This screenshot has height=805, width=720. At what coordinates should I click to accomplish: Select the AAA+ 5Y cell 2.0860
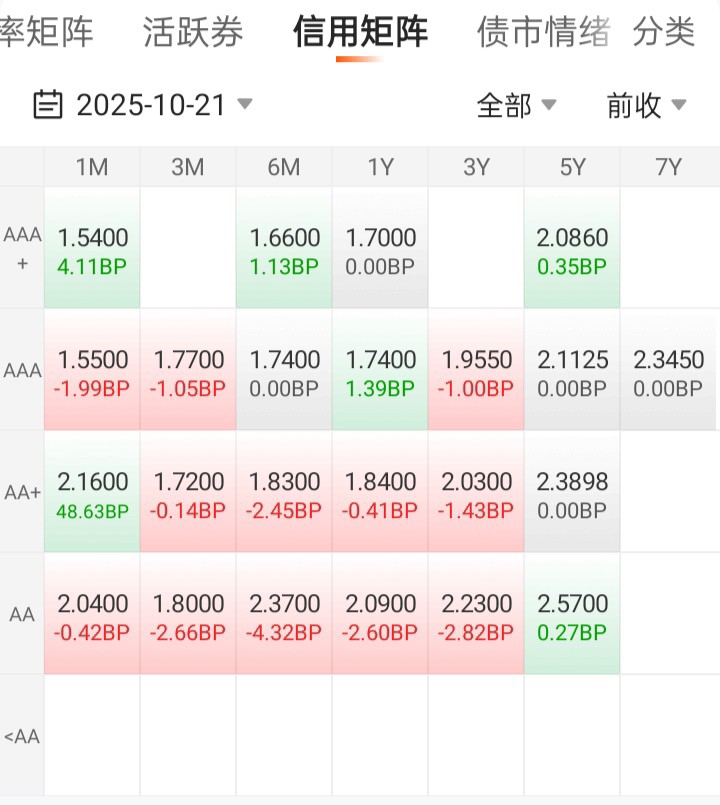tap(572, 250)
